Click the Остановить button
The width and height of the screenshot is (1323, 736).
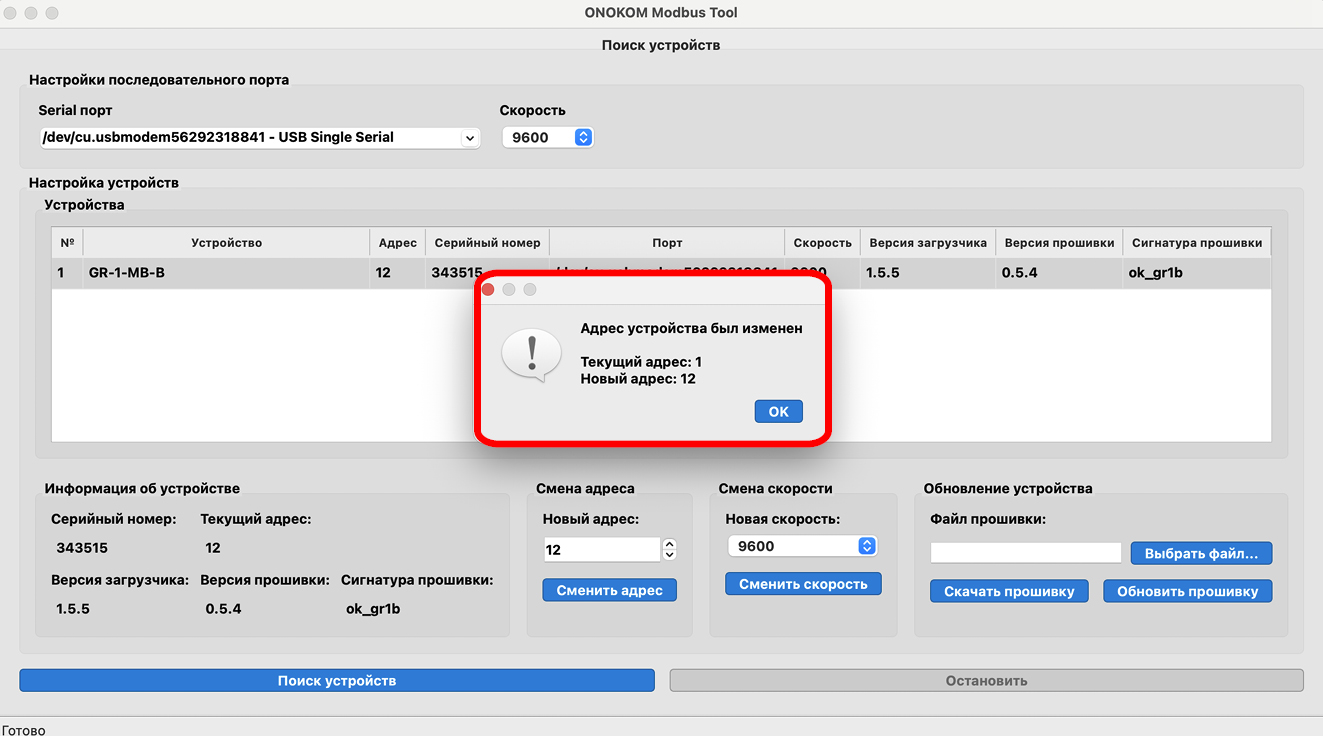coord(987,681)
